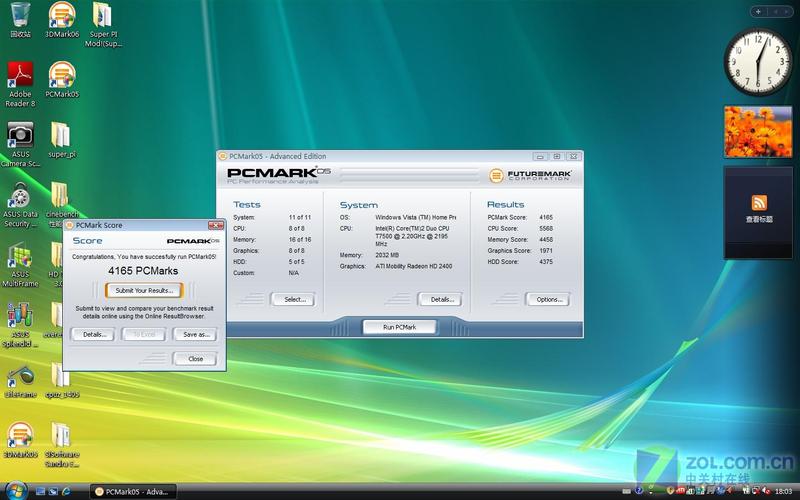This screenshot has height=500, width=800.
Task: Open the analog clock sidebar gadget
Action: click(758, 61)
